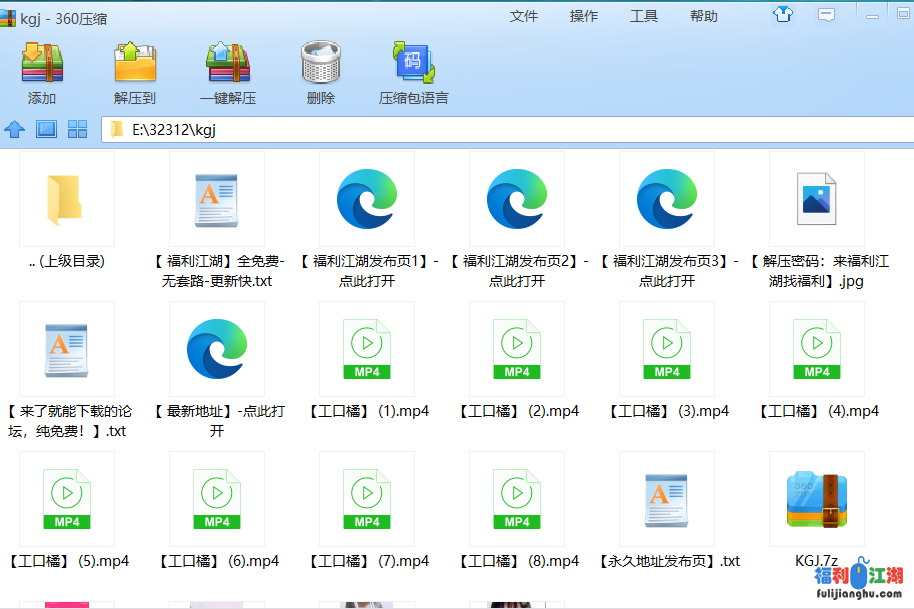Navigate up using the blue arrow icon
The height and width of the screenshot is (609, 914).
(14, 129)
